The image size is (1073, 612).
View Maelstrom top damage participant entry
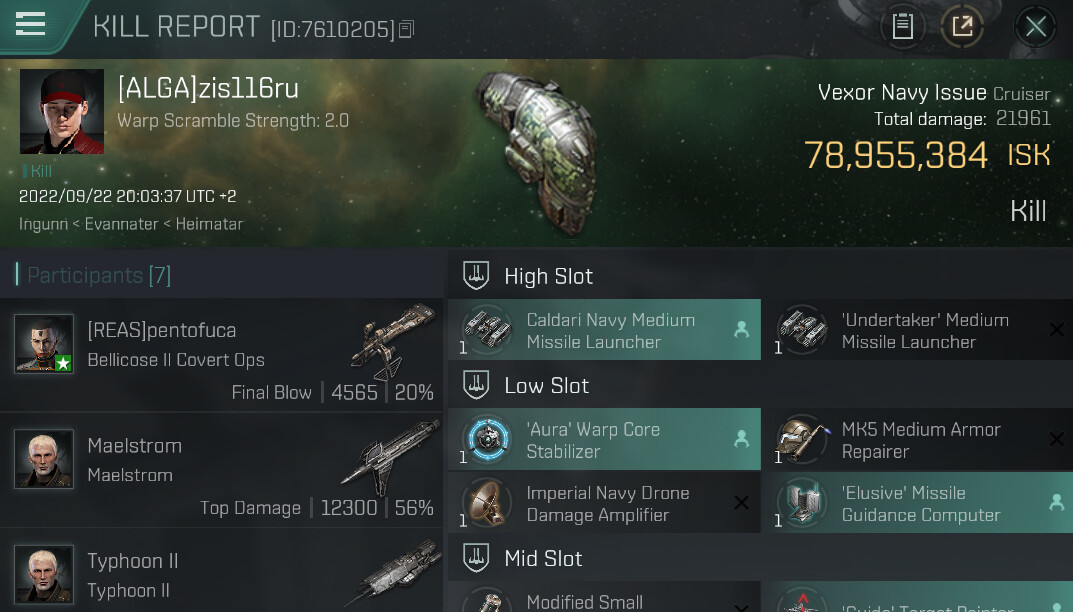[x=222, y=470]
